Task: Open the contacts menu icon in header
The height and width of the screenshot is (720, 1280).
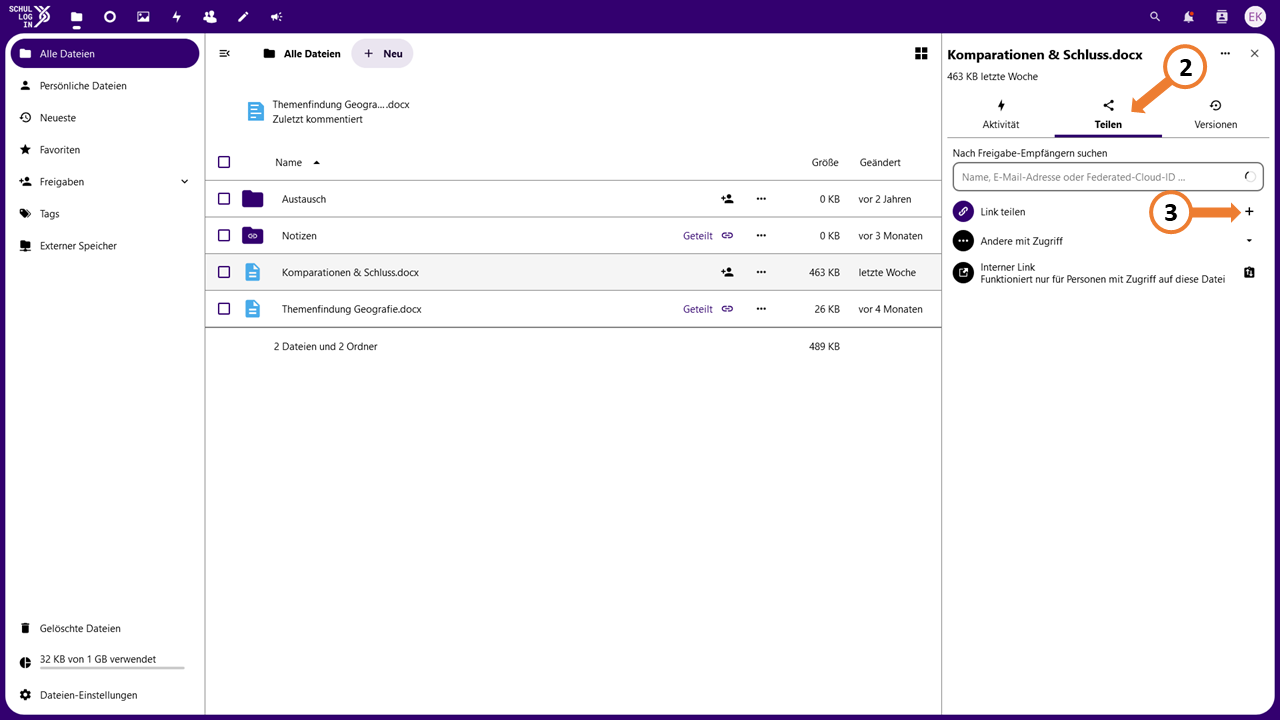Action: 1221,17
